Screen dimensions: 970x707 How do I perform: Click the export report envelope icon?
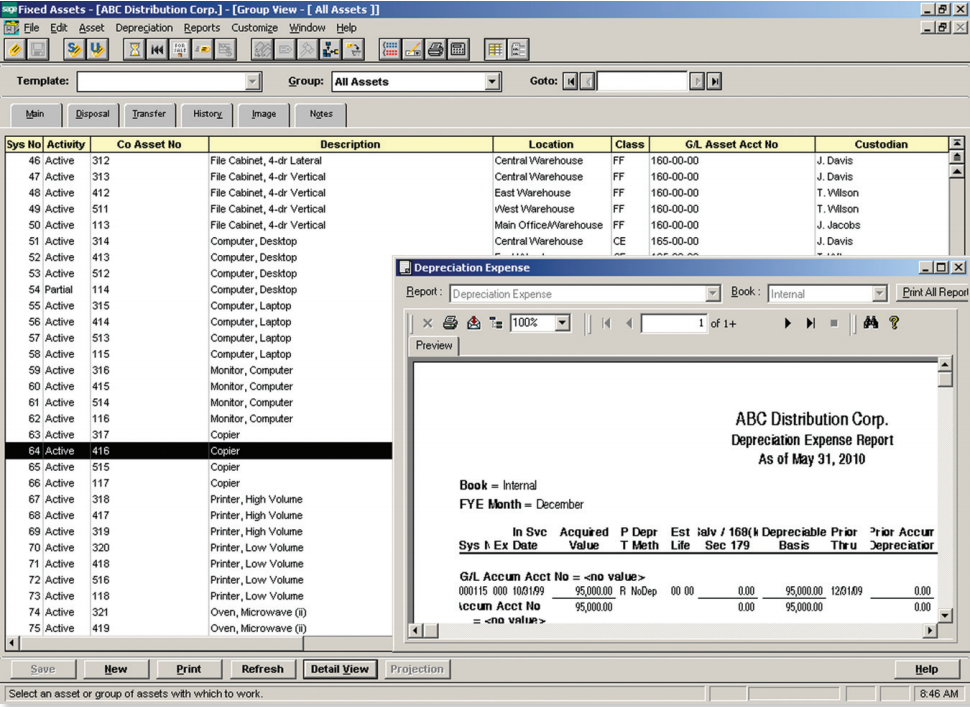click(x=473, y=323)
